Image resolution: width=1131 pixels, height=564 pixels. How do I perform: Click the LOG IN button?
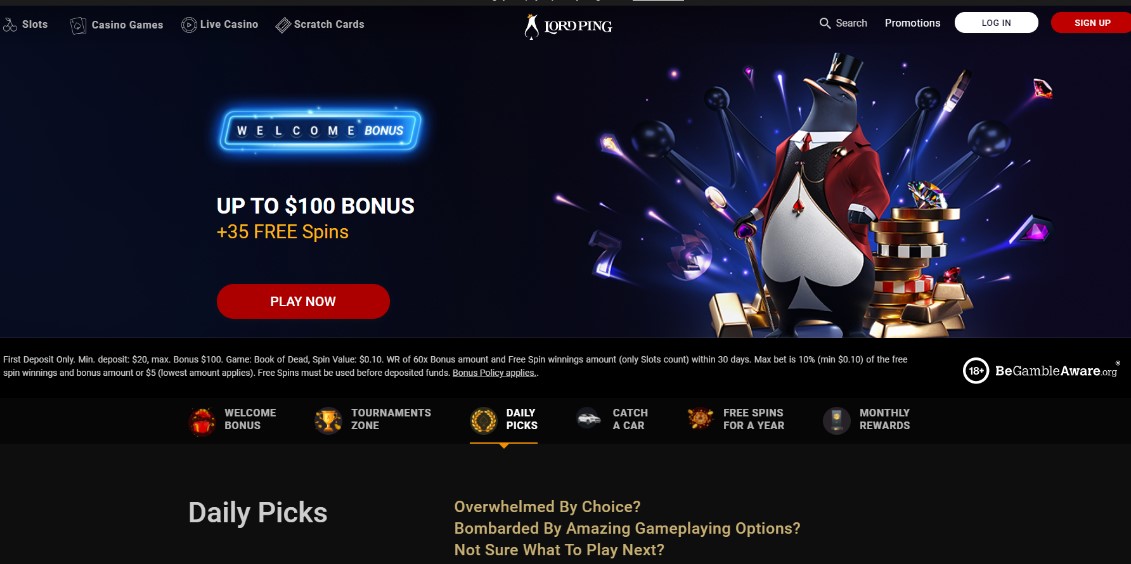point(996,23)
